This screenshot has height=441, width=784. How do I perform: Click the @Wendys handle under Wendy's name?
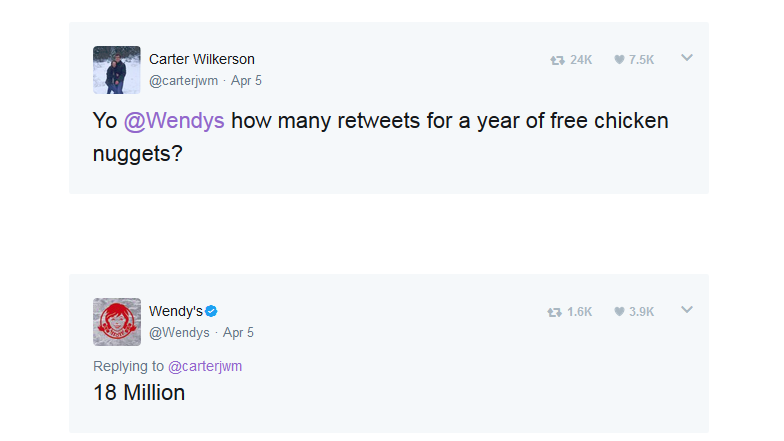(x=179, y=333)
